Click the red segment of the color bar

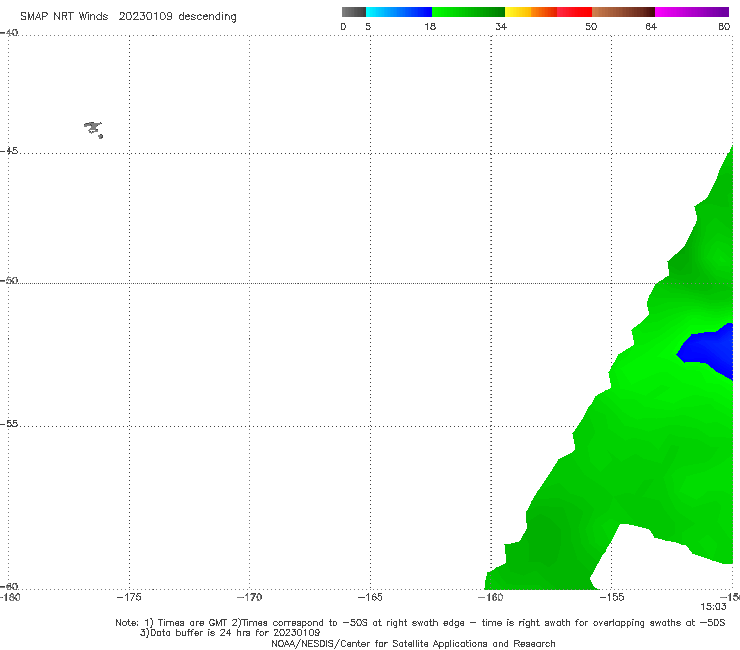[574, 12]
